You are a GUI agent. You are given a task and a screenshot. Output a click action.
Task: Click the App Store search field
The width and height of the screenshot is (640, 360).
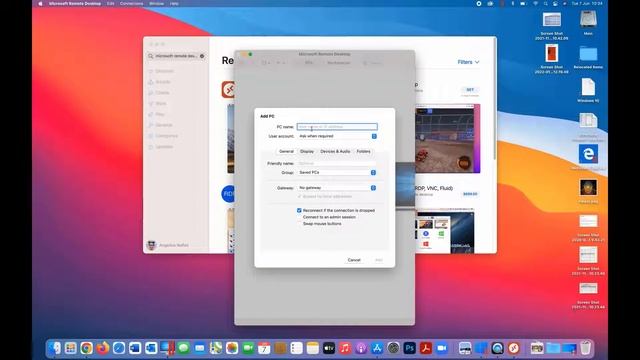tap(176, 56)
